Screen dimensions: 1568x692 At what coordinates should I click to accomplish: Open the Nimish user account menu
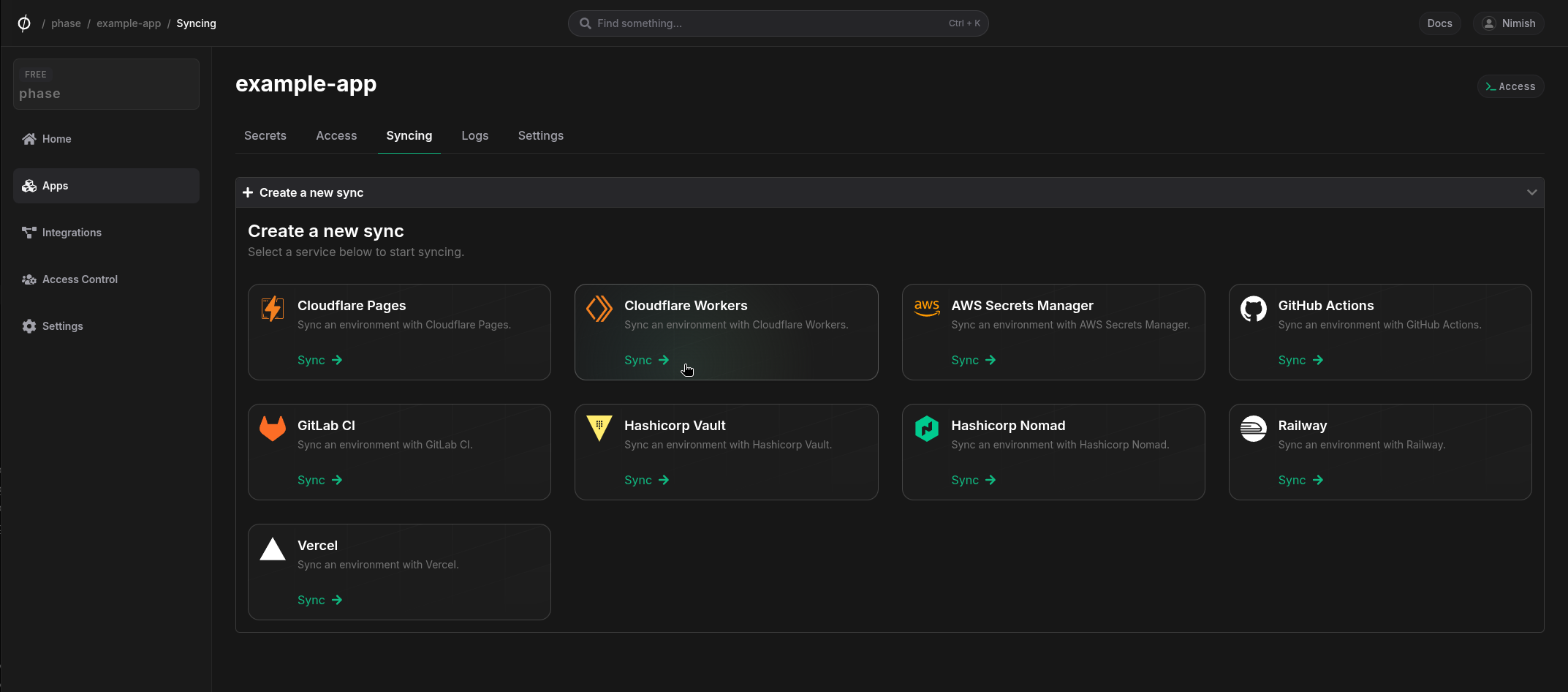[x=1508, y=23]
